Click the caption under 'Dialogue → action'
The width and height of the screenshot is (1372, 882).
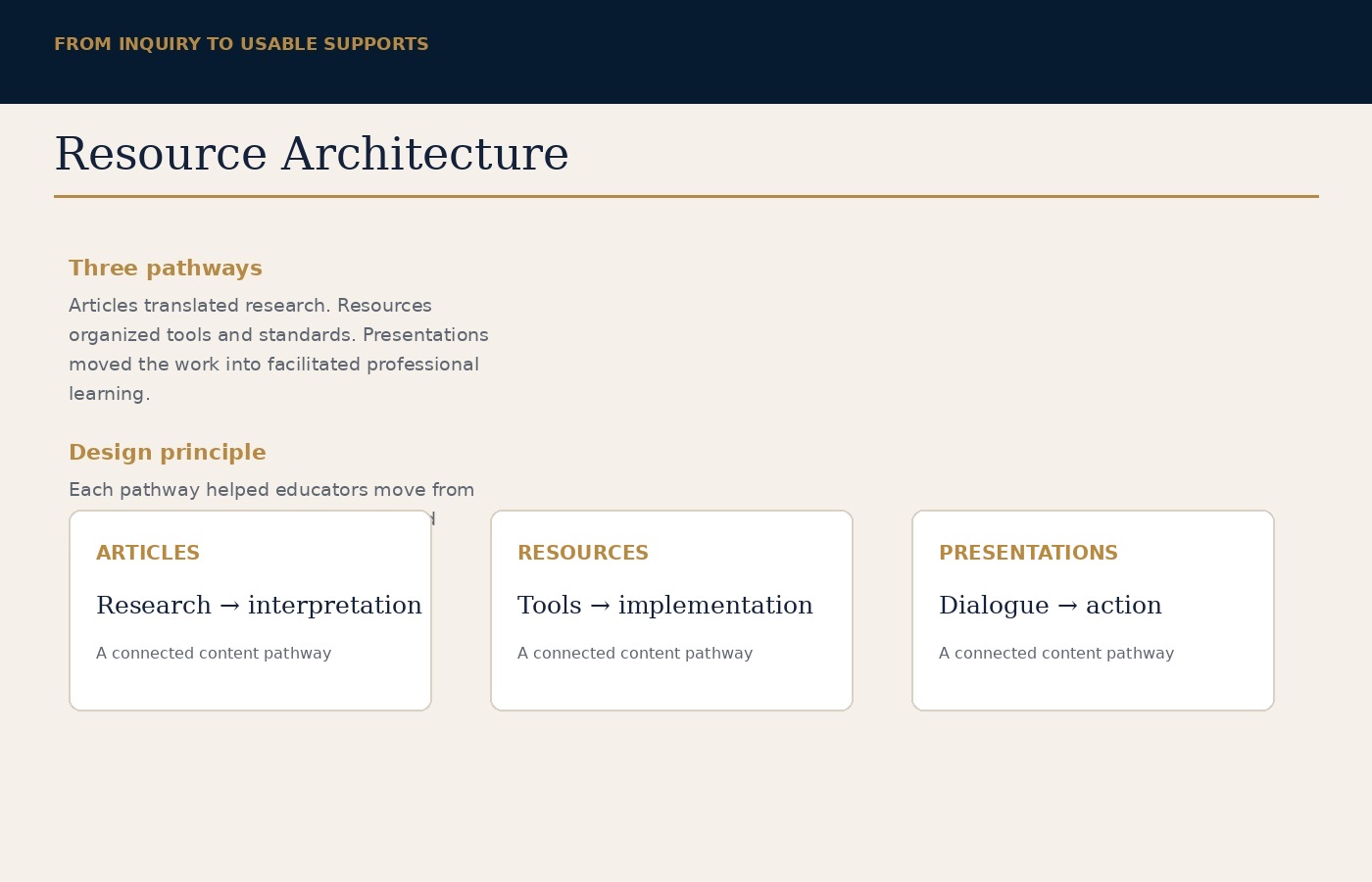tap(1056, 654)
